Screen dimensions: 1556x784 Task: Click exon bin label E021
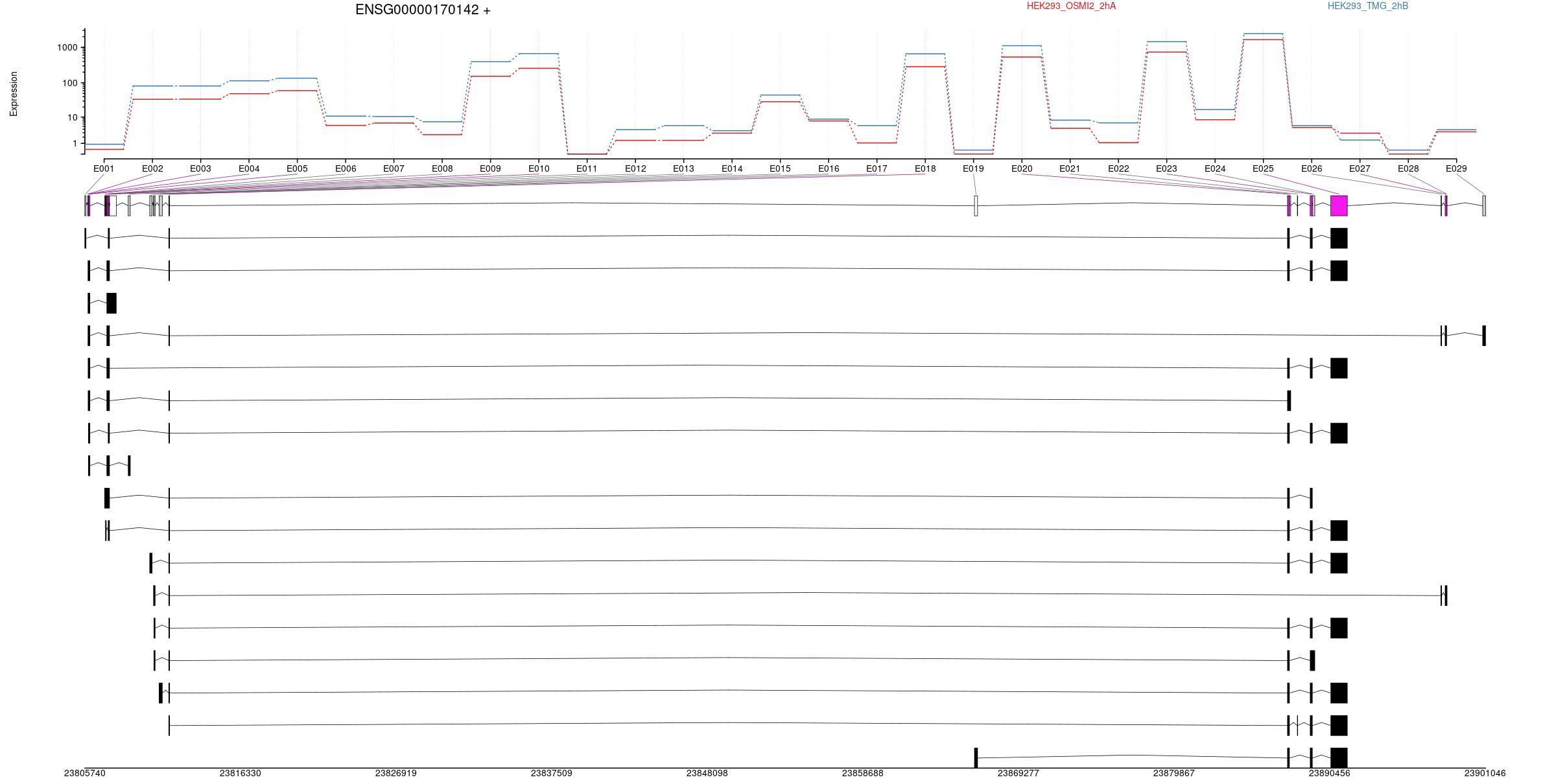coord(1070,168)
